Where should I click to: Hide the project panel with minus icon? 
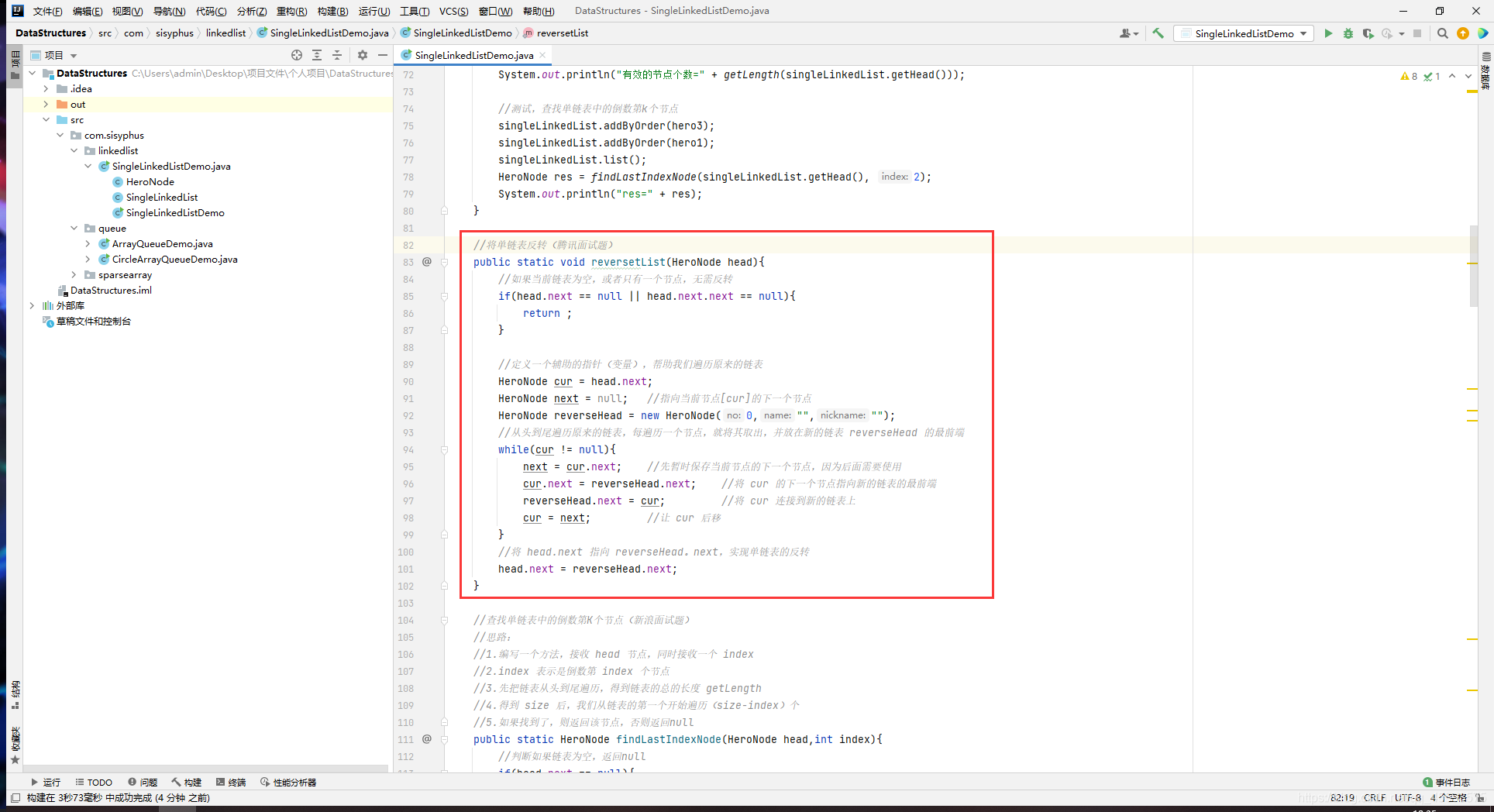pyautogui.click(x=383, y=55)
